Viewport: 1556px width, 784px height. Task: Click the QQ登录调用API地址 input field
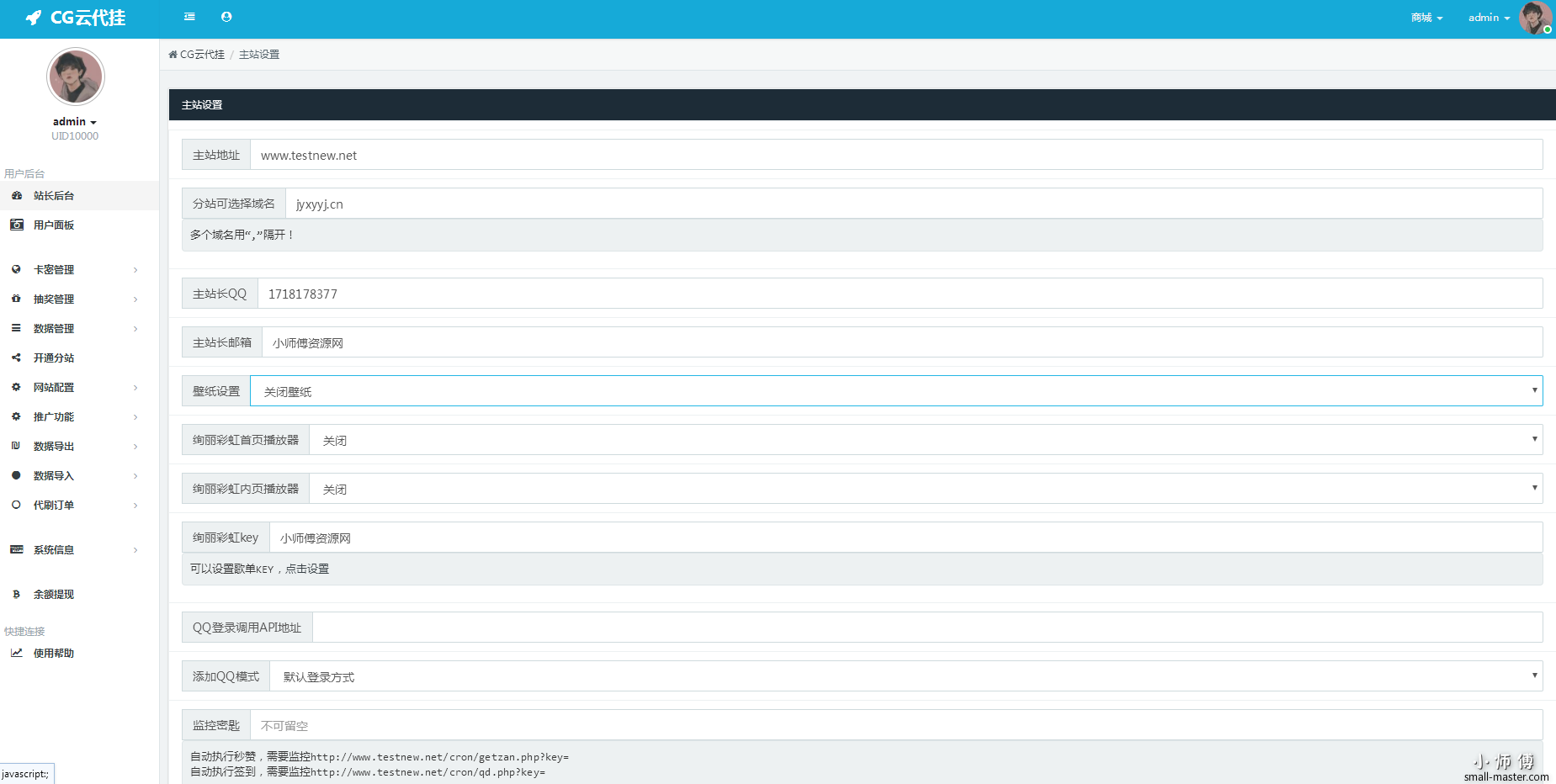coord(927,628)
